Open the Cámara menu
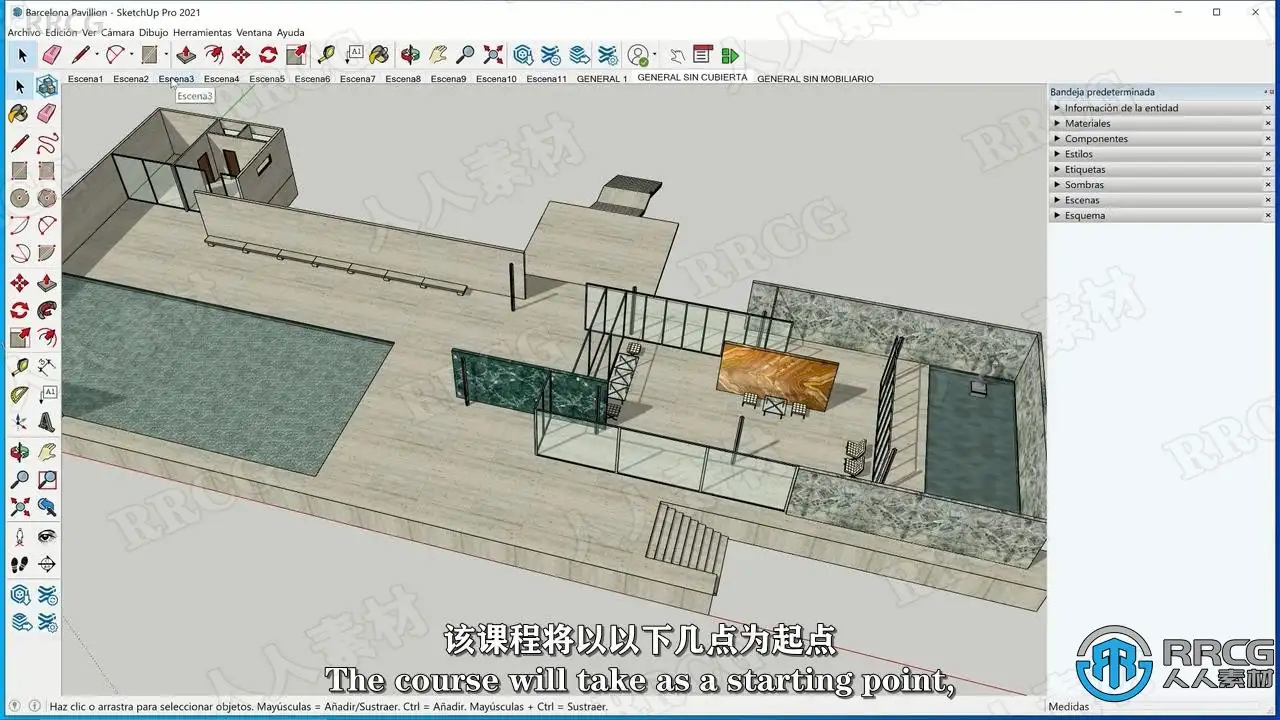The image size is (1280, 720). 118,33
